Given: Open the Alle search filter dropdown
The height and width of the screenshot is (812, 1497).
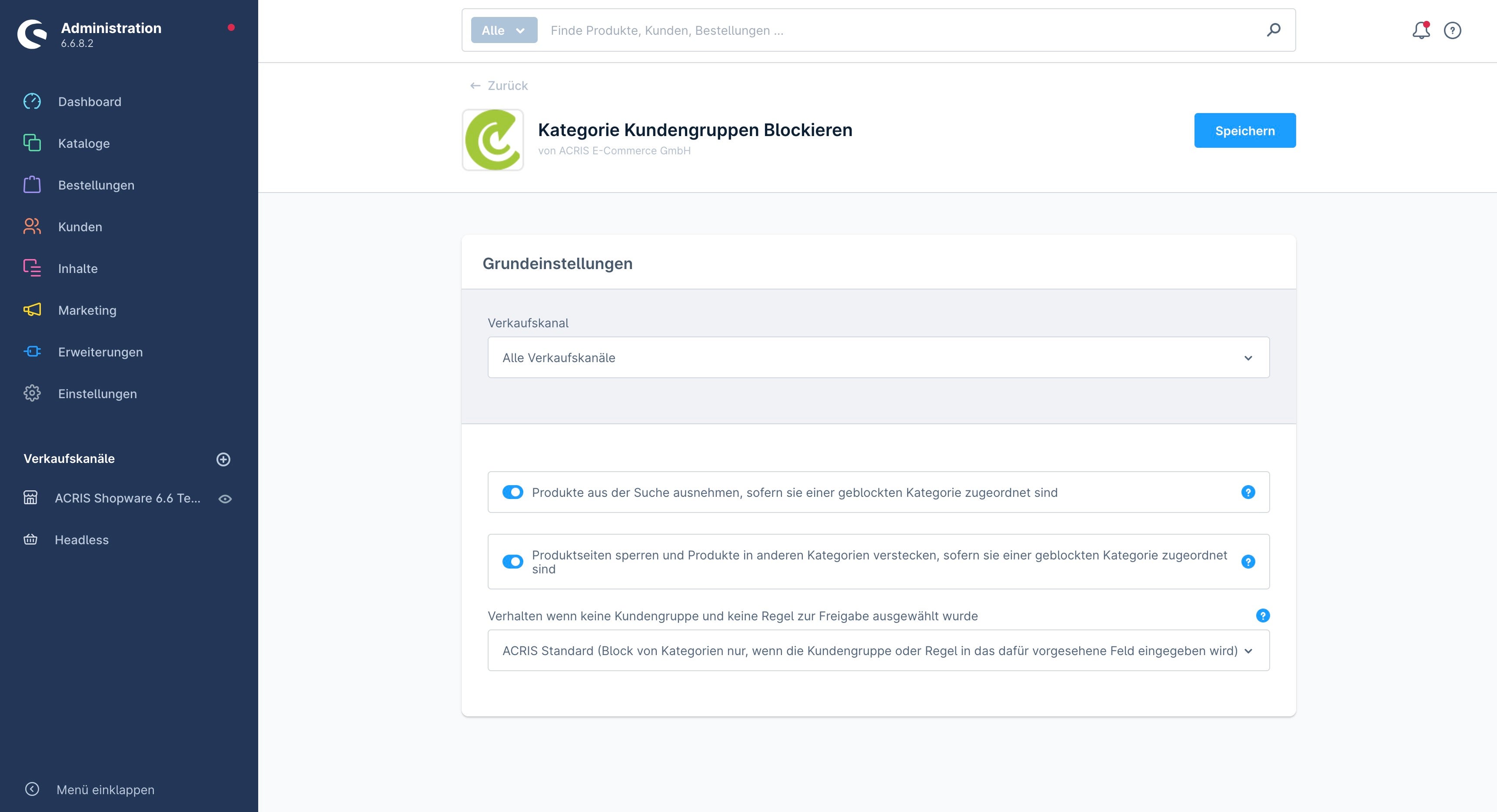Looking at the screenshot, I should click(504, 30).
